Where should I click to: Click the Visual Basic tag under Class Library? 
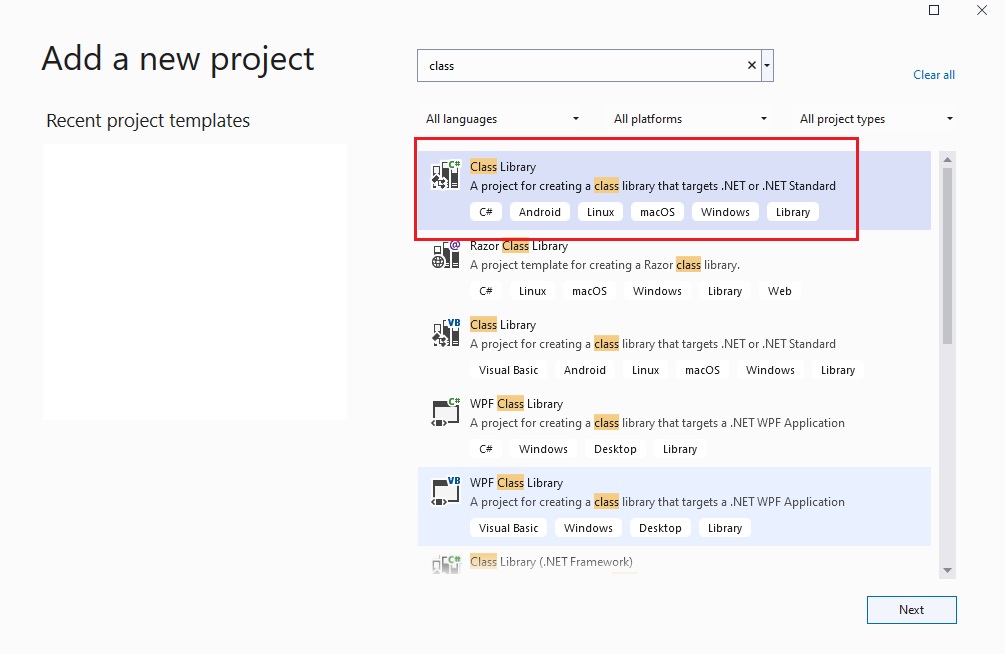point(508,370)
